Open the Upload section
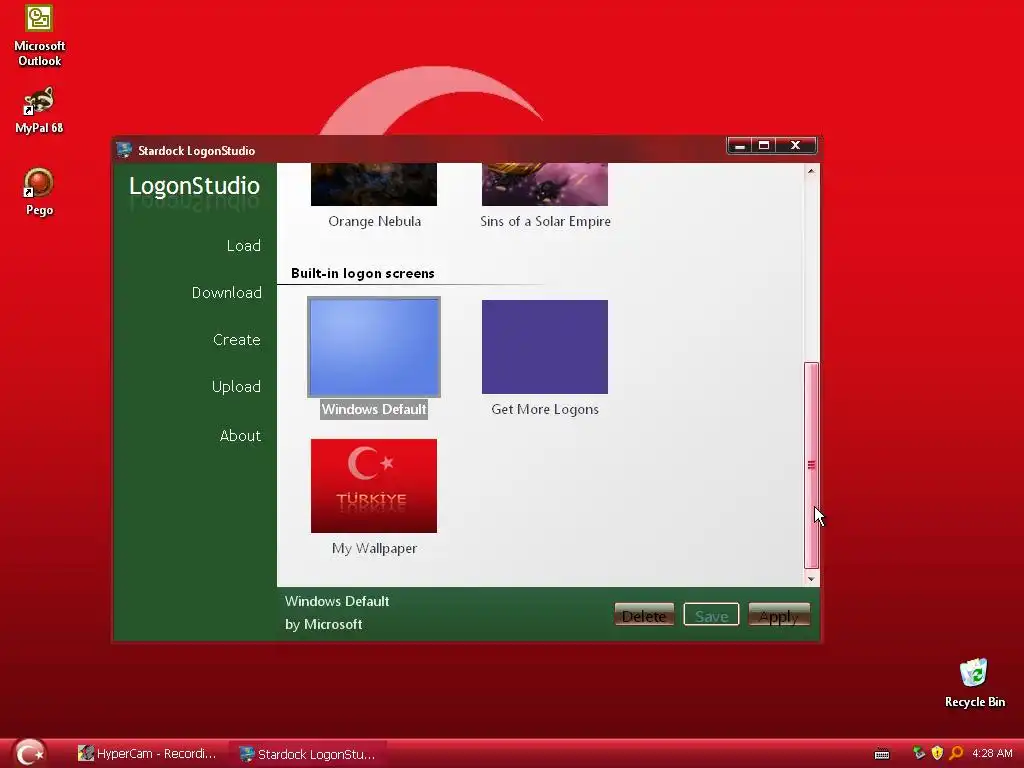The height and width of the screenshot is (768, 1024). coord(236,387)
